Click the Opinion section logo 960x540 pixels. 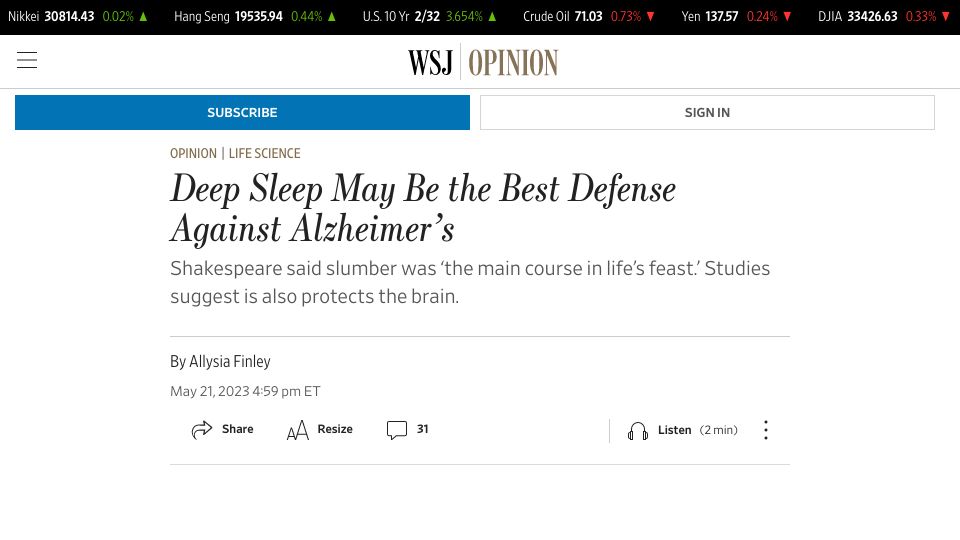513,62
